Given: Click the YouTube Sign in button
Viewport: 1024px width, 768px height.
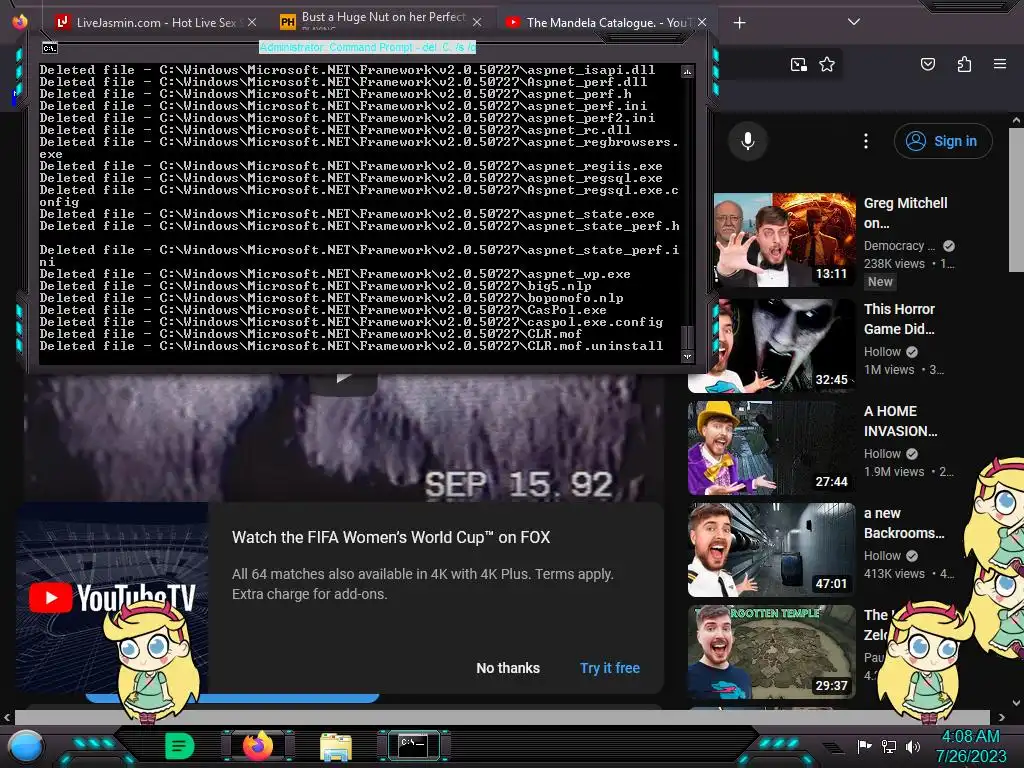Looking at the screenshot, I should click(x=943, y=141).
